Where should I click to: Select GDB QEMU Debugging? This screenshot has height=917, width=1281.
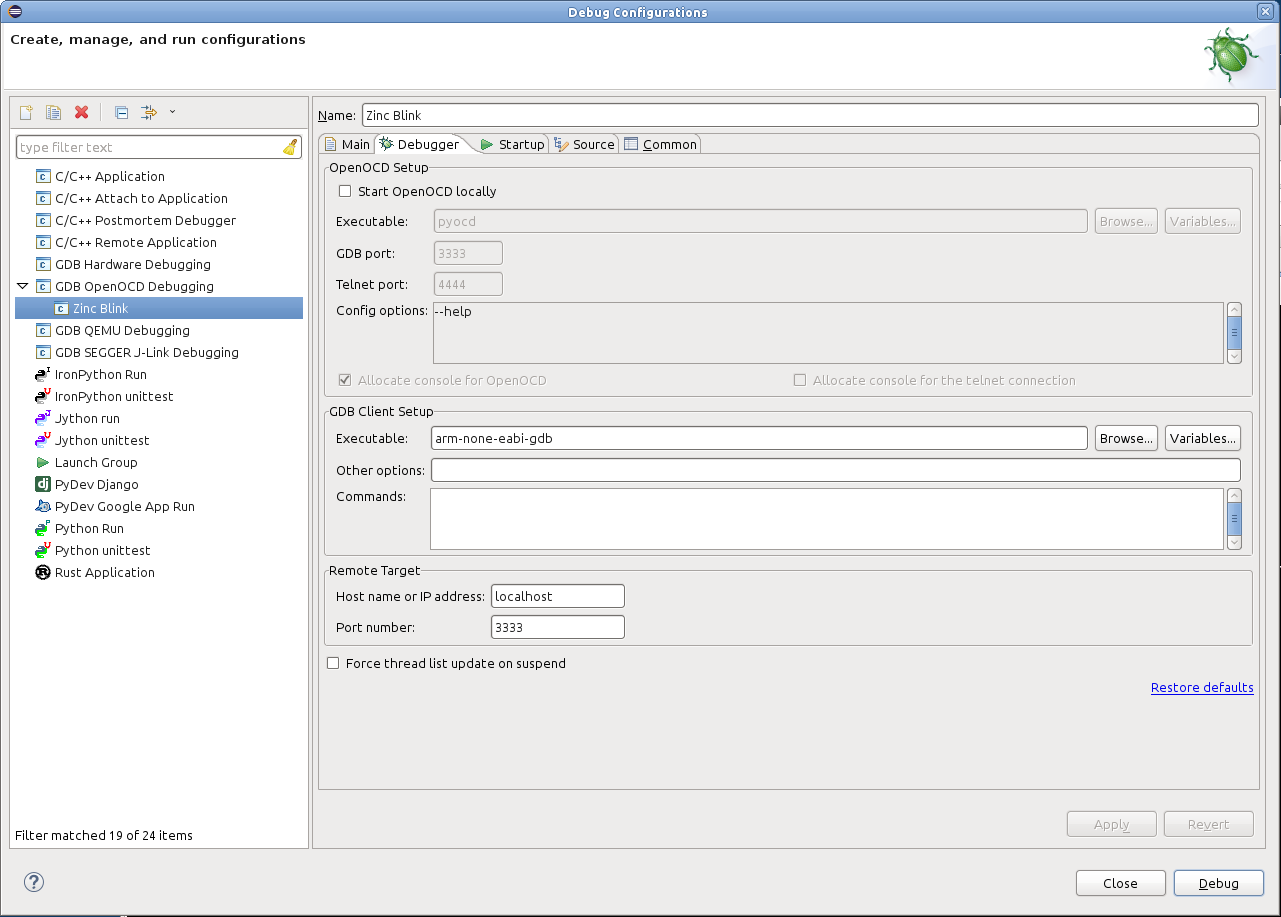(122, 330)
